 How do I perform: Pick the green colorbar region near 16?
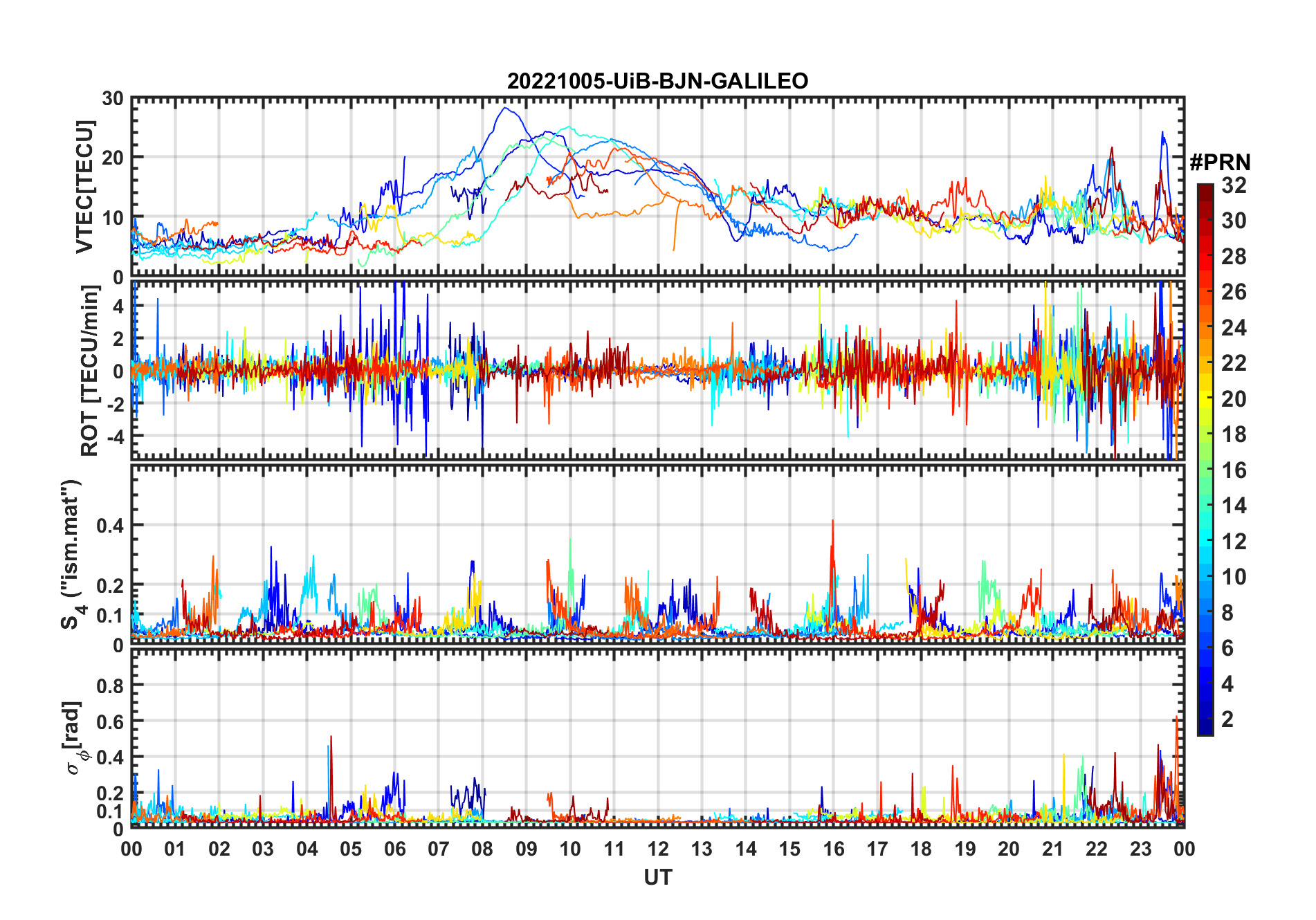[x=1205, y=470]
